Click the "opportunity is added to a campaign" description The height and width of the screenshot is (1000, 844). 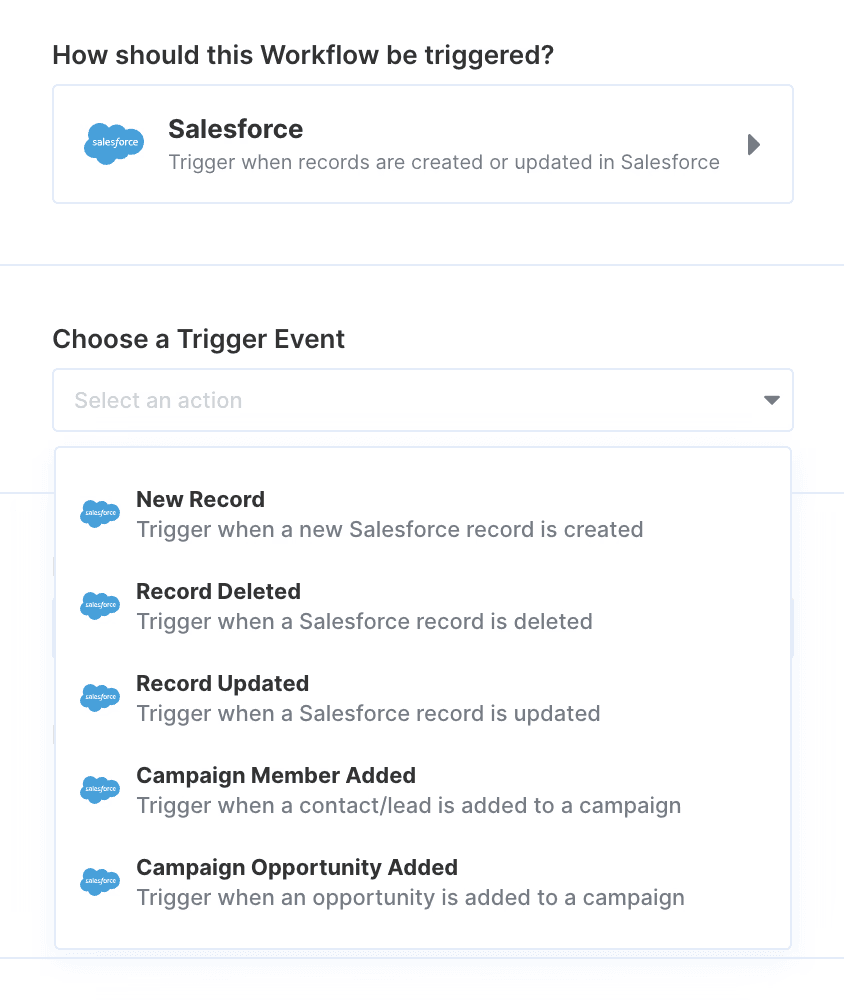[x=410, y=897]
